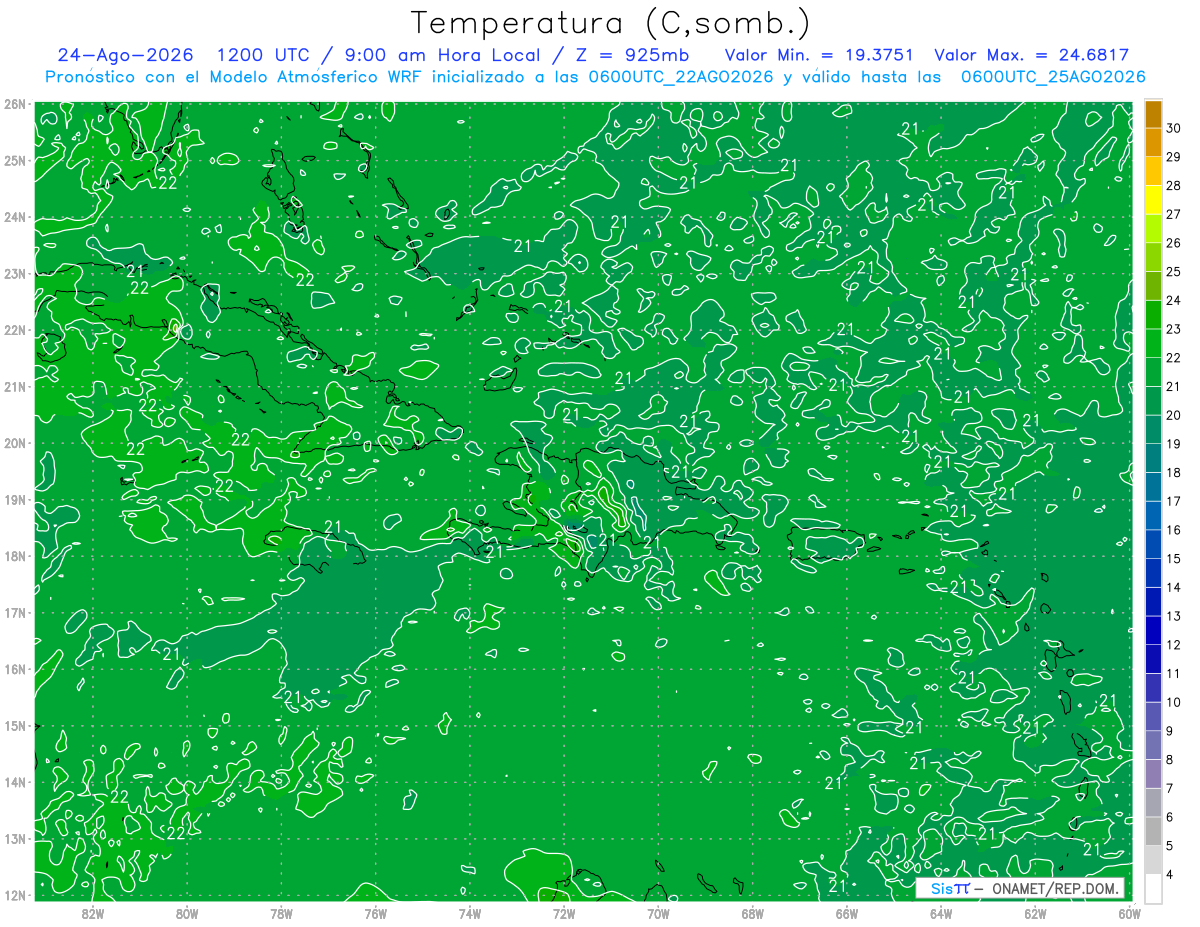1200x927 pixels.
Task: Click the "62W" longitude axis label
Action: [1035, 914]
